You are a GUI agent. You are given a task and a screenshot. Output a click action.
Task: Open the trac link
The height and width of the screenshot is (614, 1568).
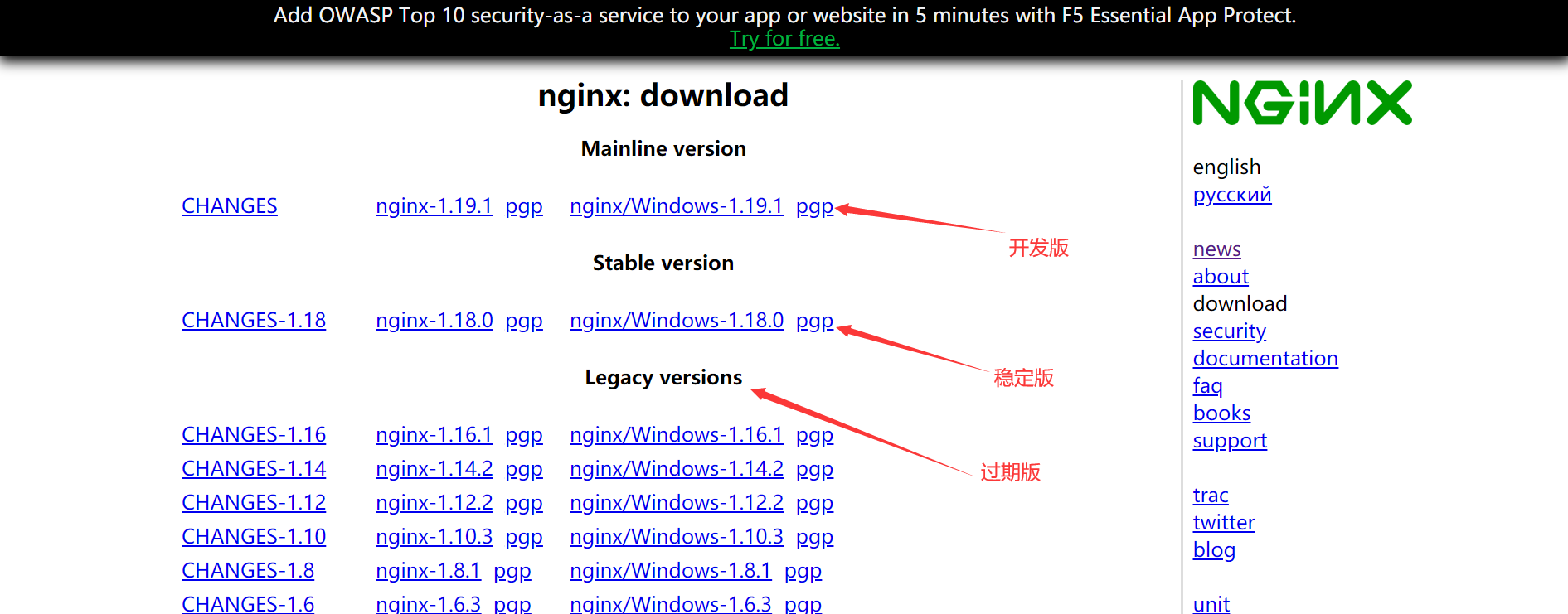click(x=1211, y=496)
